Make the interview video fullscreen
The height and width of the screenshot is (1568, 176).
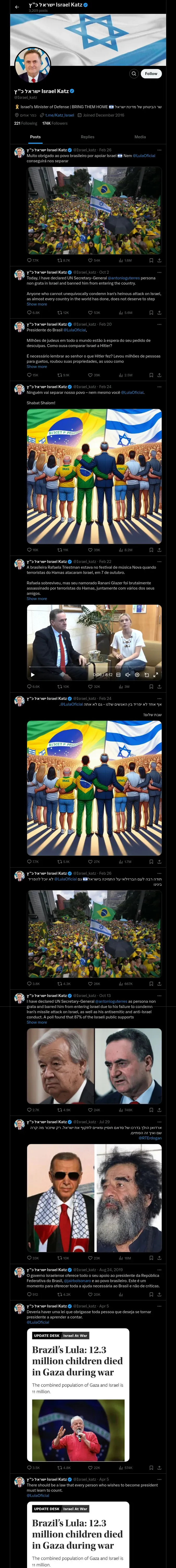156,675
